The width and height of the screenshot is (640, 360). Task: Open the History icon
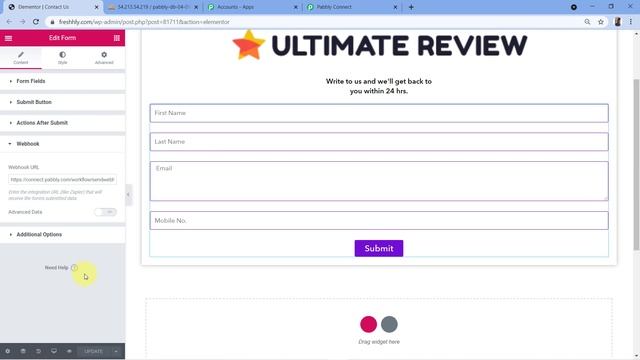coord(38,351)
